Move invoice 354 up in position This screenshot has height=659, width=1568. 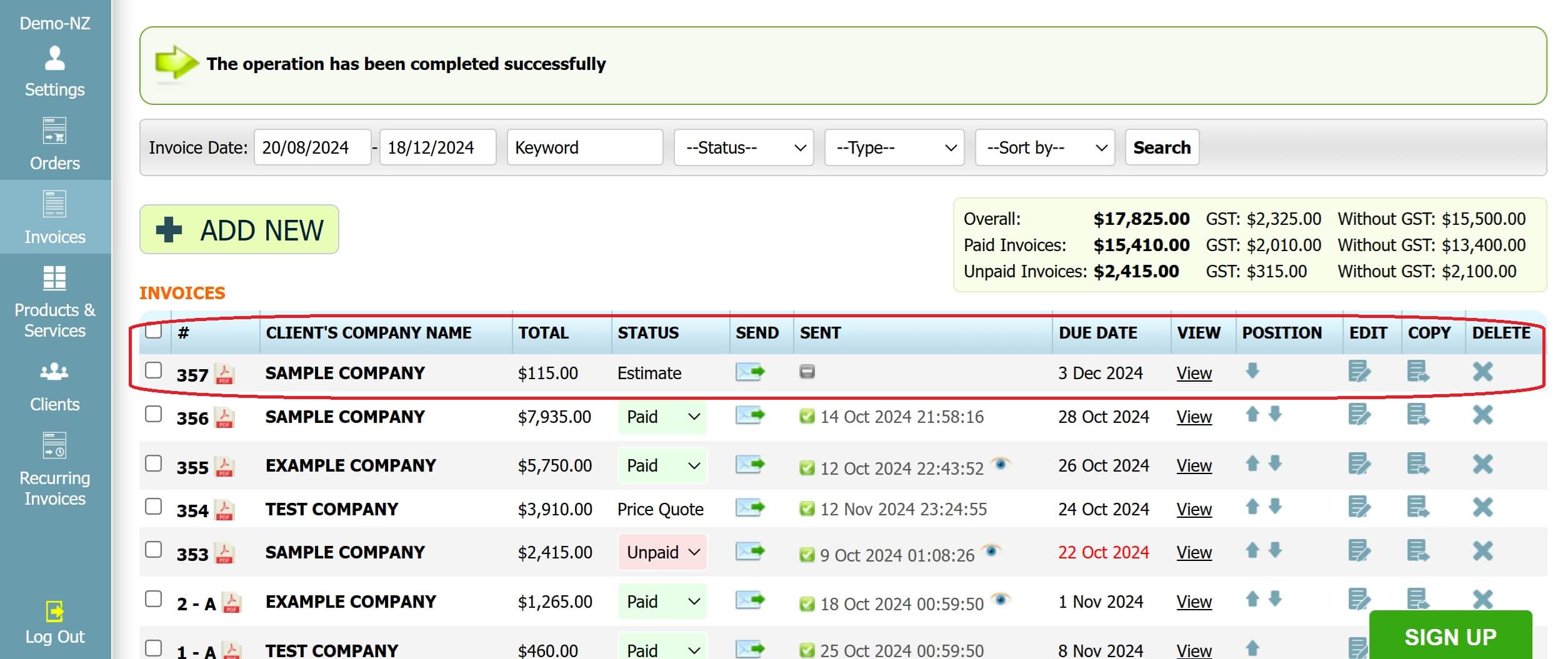click(x=1252, y=507)
